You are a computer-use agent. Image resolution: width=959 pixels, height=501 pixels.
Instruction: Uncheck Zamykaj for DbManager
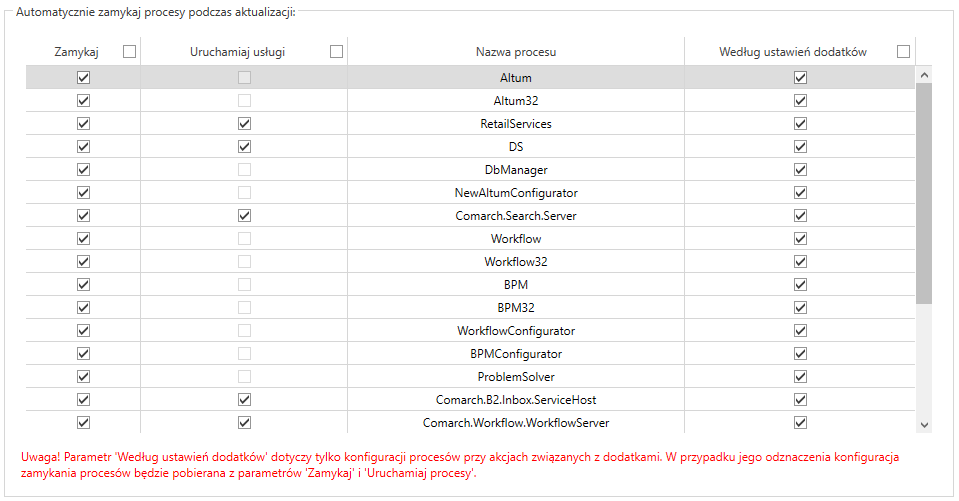point(83,169)
